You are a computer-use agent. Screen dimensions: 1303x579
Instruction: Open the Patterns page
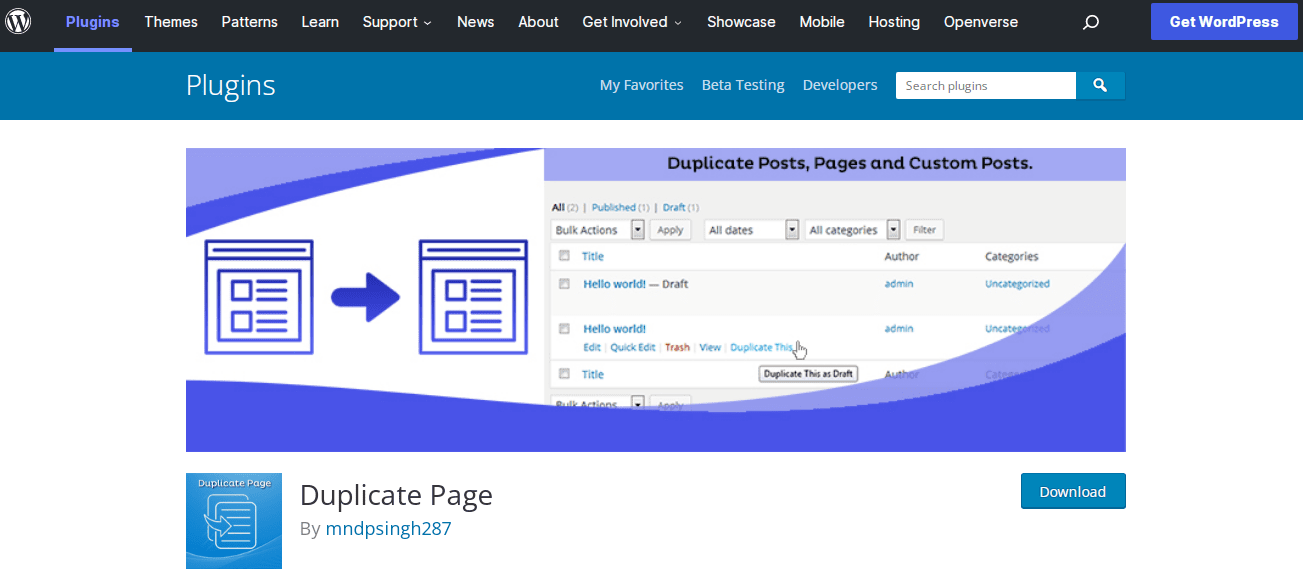point(249,22)
